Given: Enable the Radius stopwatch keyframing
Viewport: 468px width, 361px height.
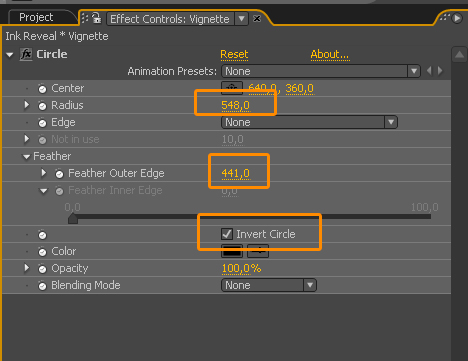Looking at the screenshot, I should [x=42, y=106].
